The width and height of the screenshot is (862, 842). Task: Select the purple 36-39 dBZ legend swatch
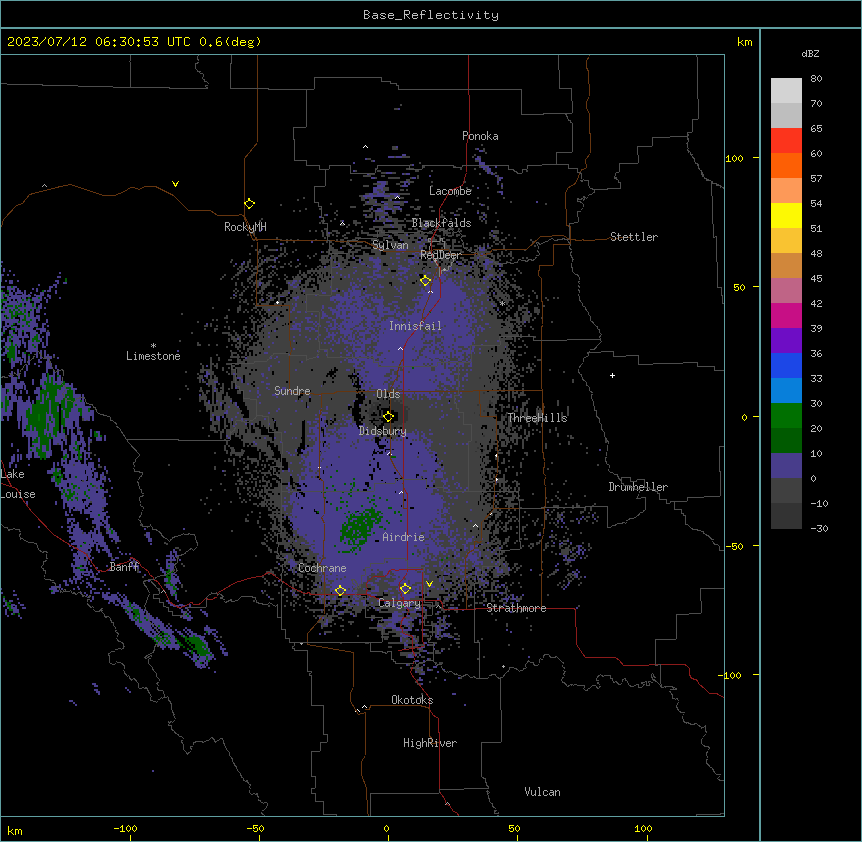pyautogui.click(x=786, y=341)
